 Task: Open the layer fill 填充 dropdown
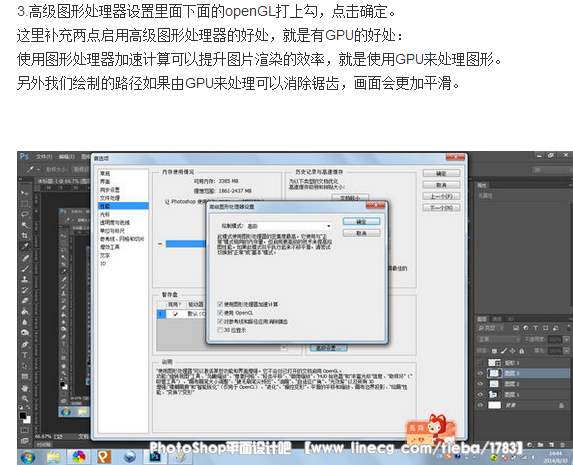click(566, 351)
